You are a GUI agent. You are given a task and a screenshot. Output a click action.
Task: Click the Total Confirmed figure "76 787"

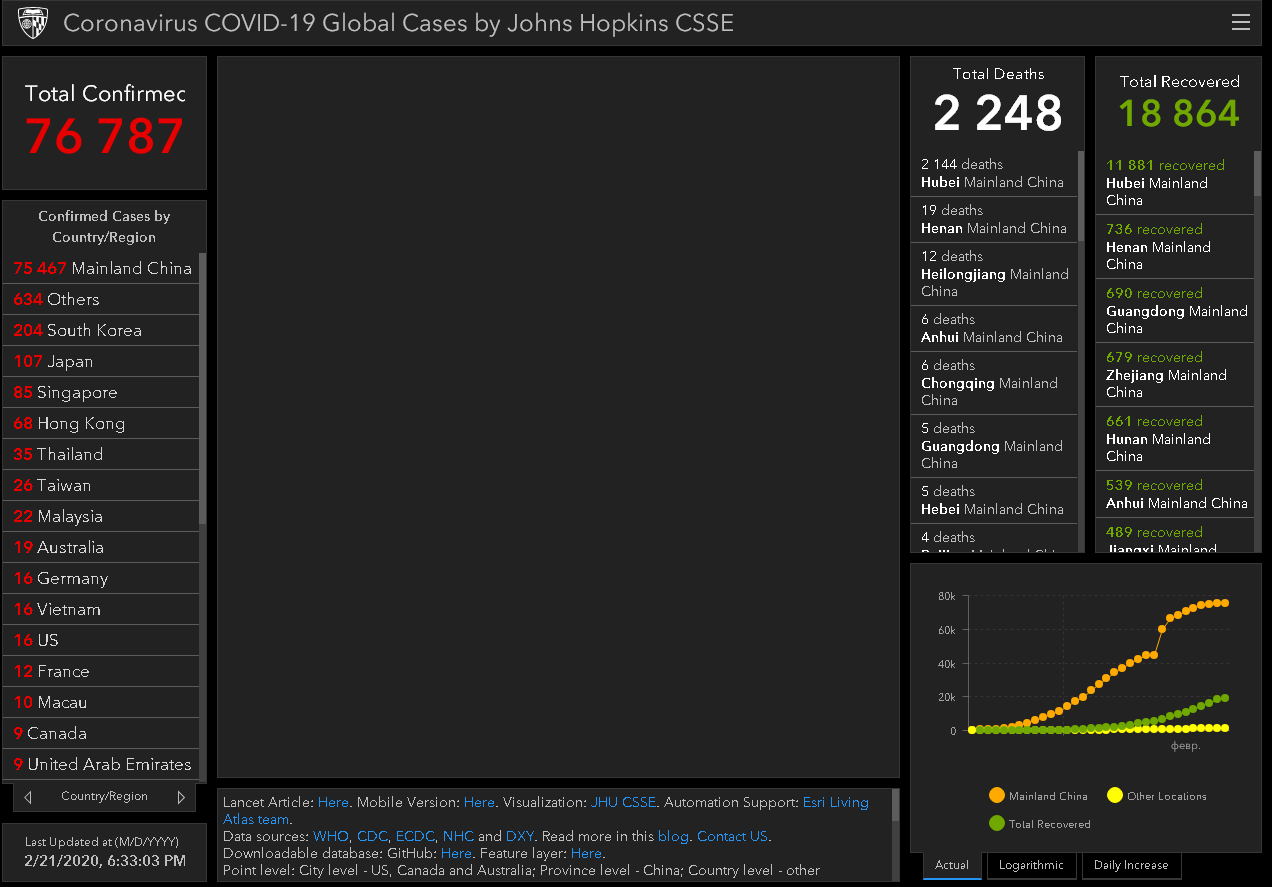click(105, 137)
